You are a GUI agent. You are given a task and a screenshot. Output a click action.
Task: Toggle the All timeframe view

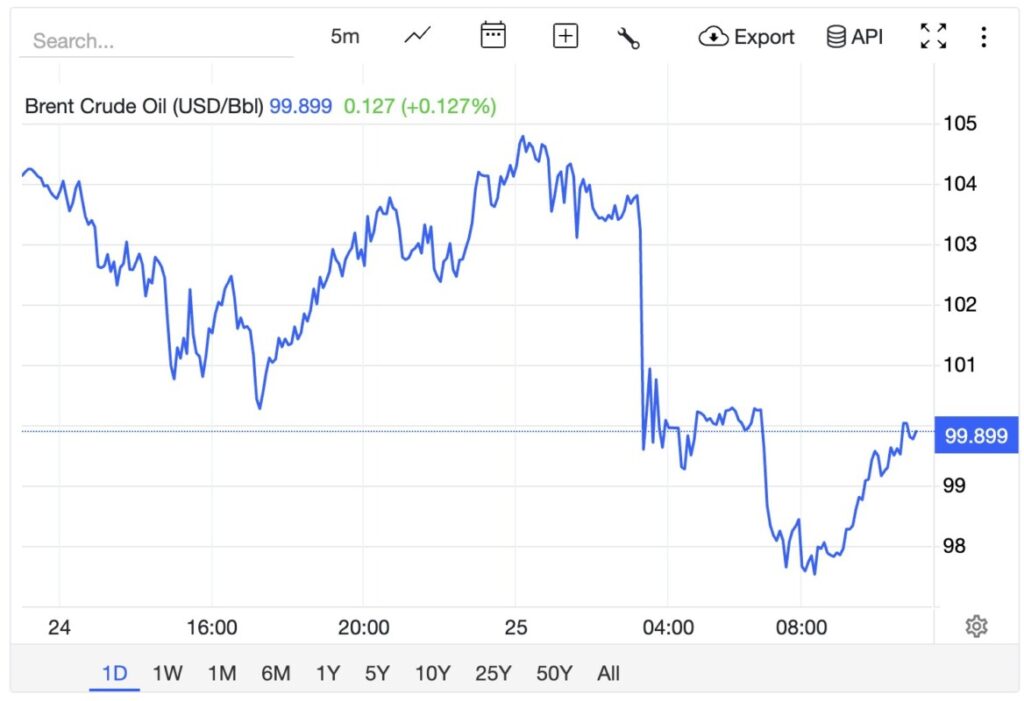pyautogui.click(x=608, y=674)
